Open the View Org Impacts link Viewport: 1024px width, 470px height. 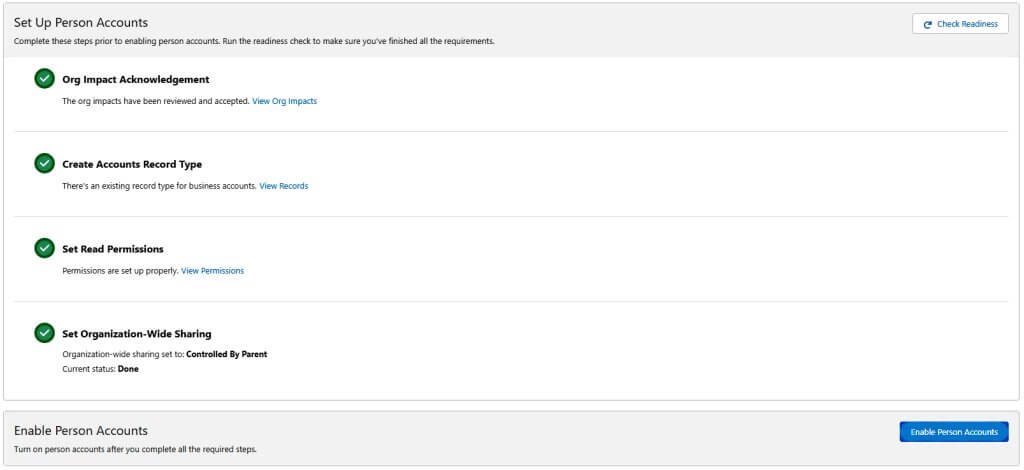pyautogui.click(x=285, y=101)
